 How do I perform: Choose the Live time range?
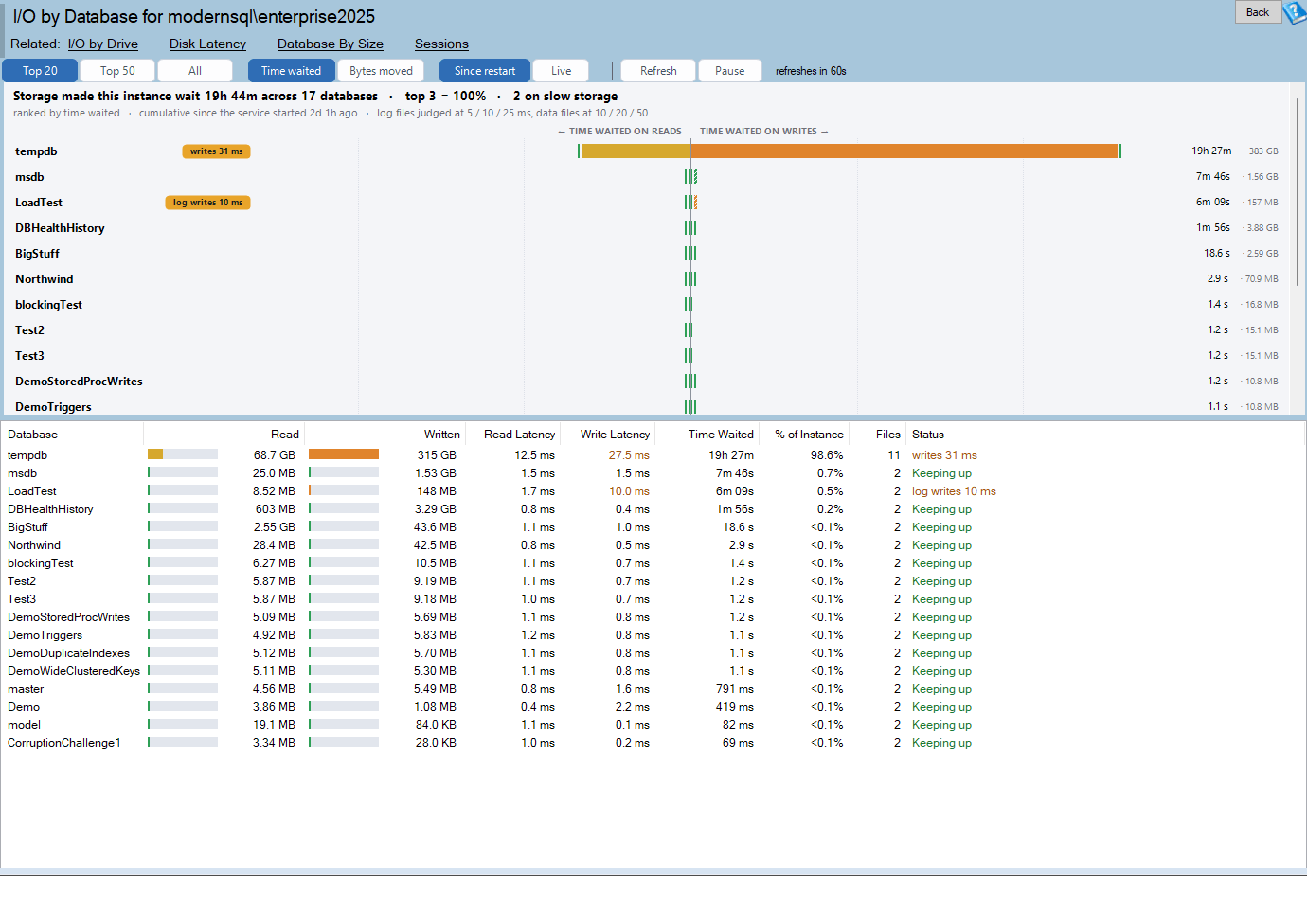[561, 71]
